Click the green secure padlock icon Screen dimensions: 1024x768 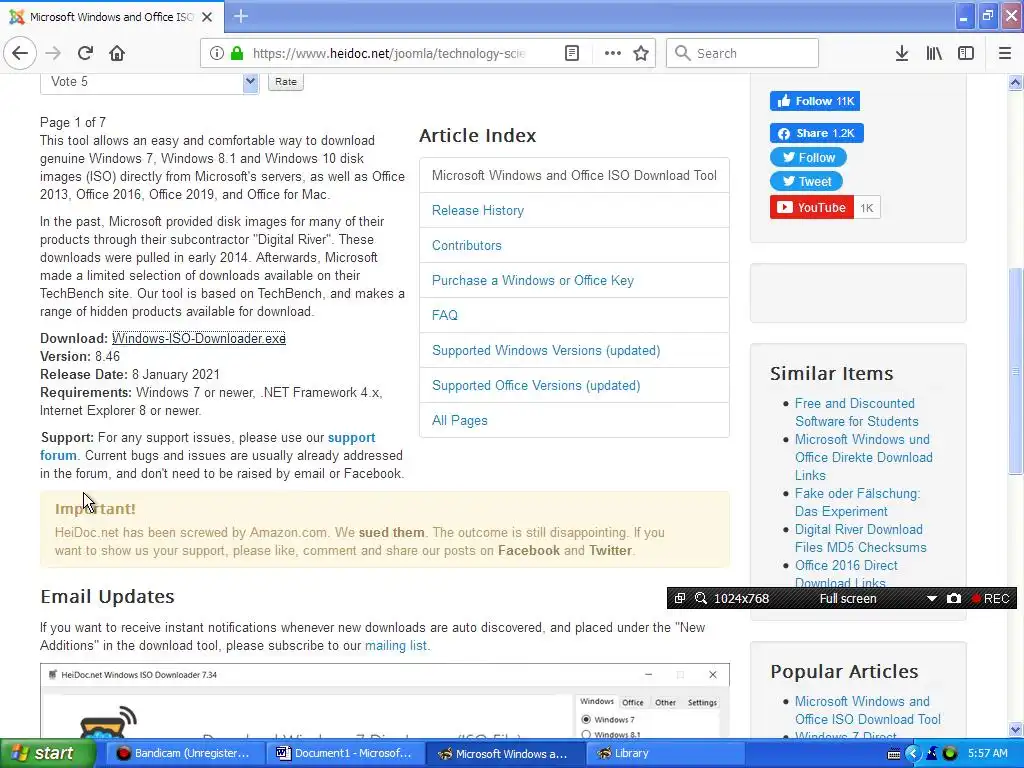pyautogui.click(x=237, y=53)
